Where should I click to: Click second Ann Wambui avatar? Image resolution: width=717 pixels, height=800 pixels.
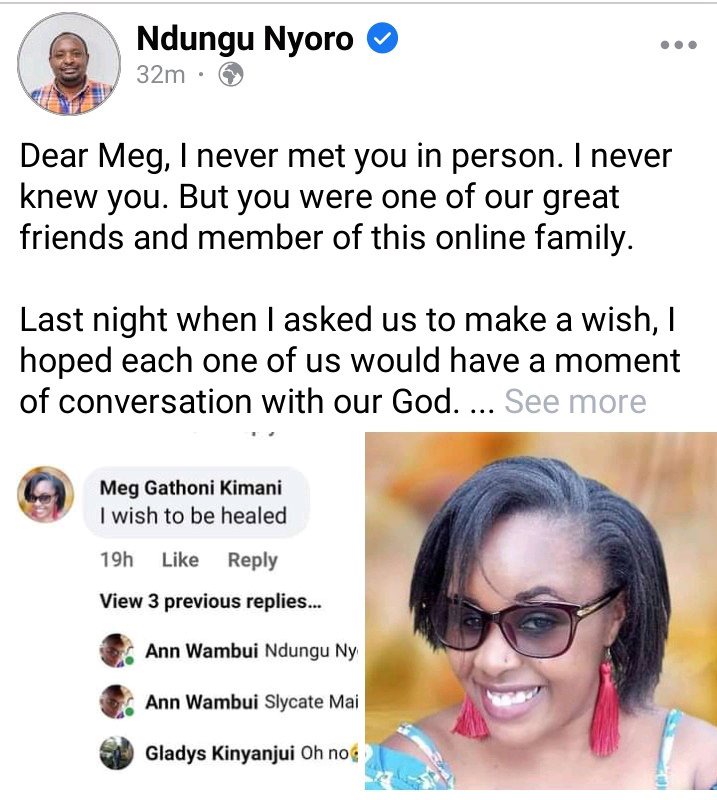[117, 702]
